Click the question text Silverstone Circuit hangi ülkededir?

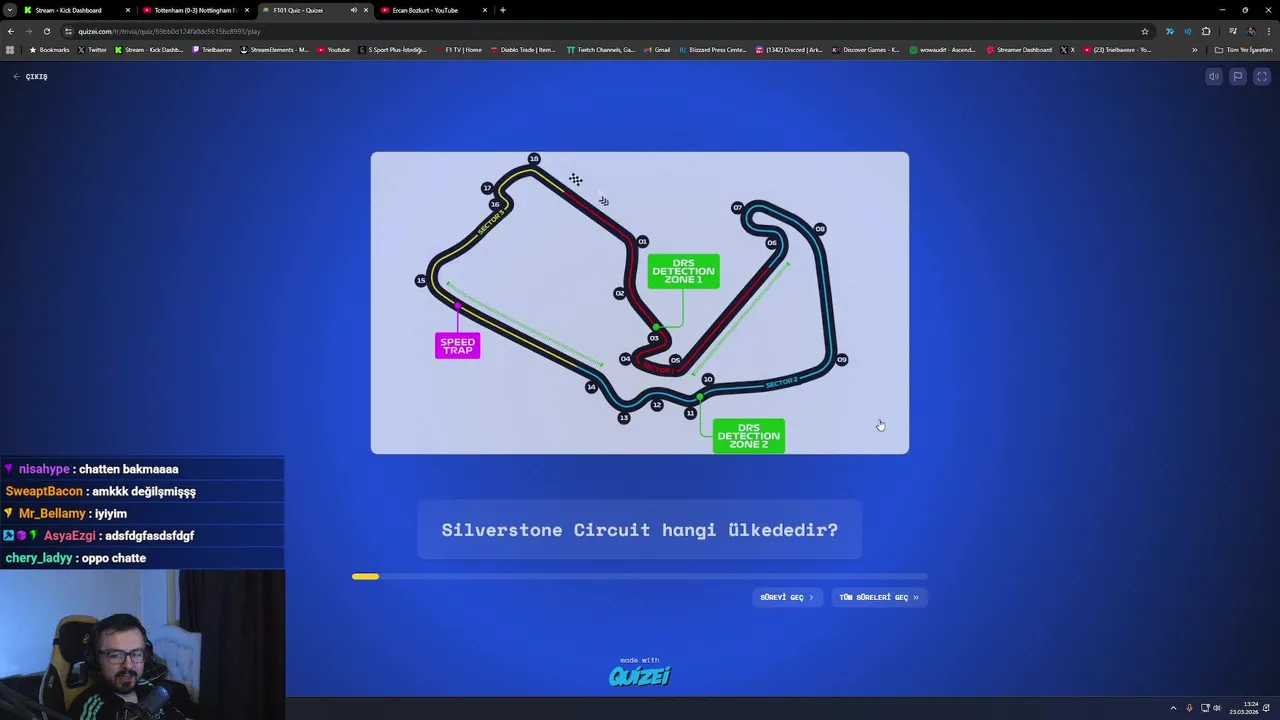640,530
